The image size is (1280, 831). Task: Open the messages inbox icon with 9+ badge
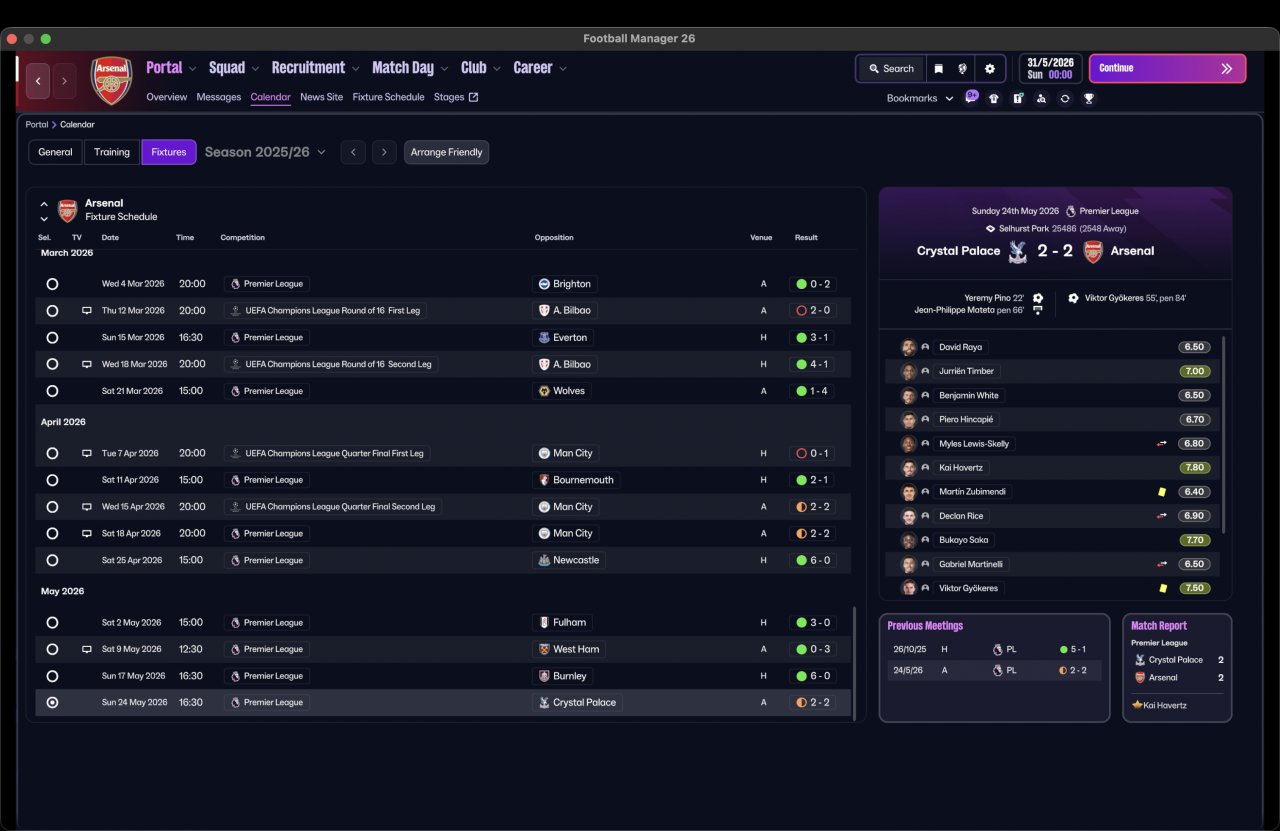(971, 97)
